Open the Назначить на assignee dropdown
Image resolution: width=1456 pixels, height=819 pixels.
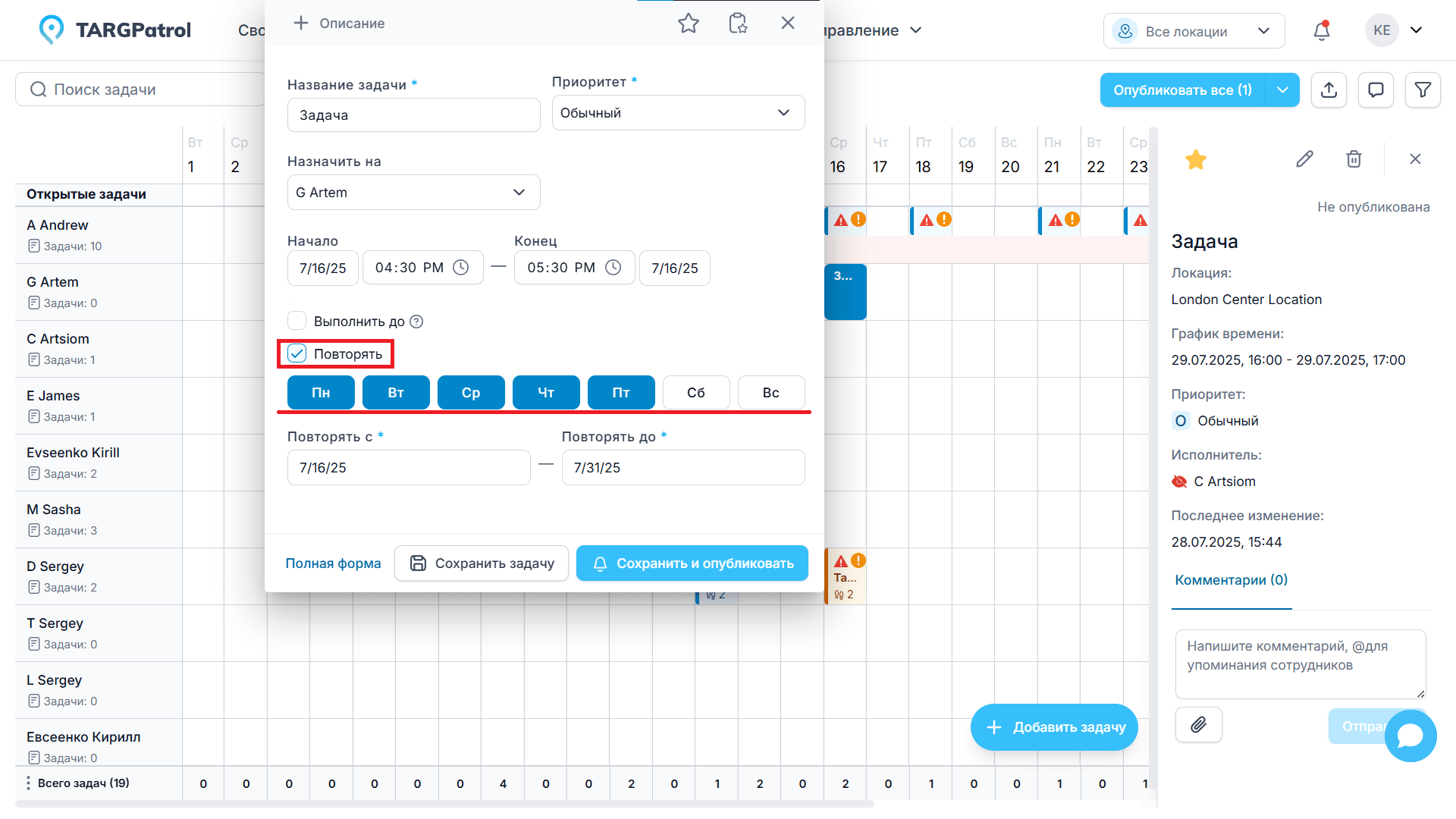[413, 192]
